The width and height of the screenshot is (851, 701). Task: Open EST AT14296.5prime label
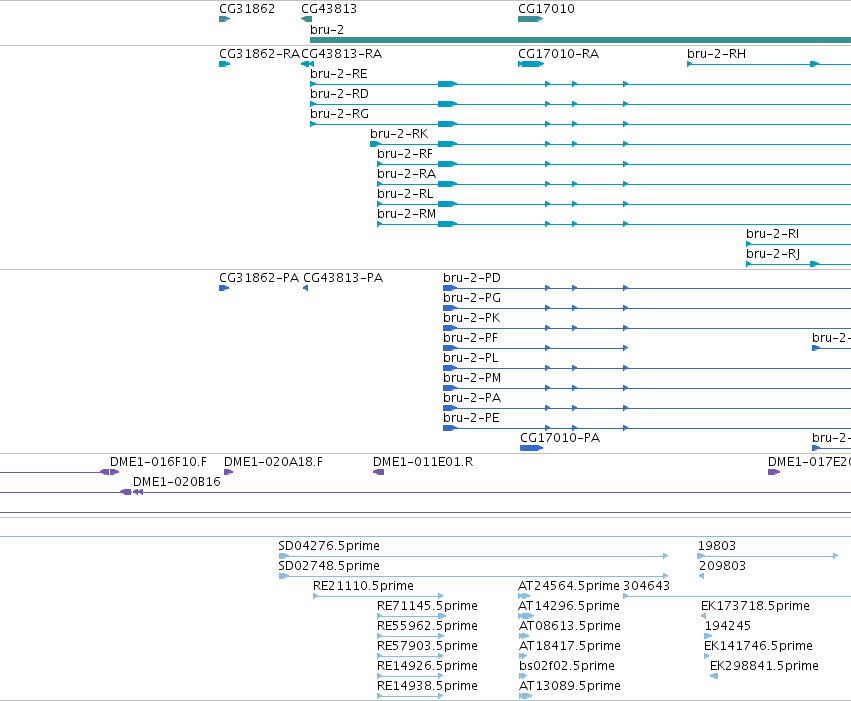click(x=569, y=606)
